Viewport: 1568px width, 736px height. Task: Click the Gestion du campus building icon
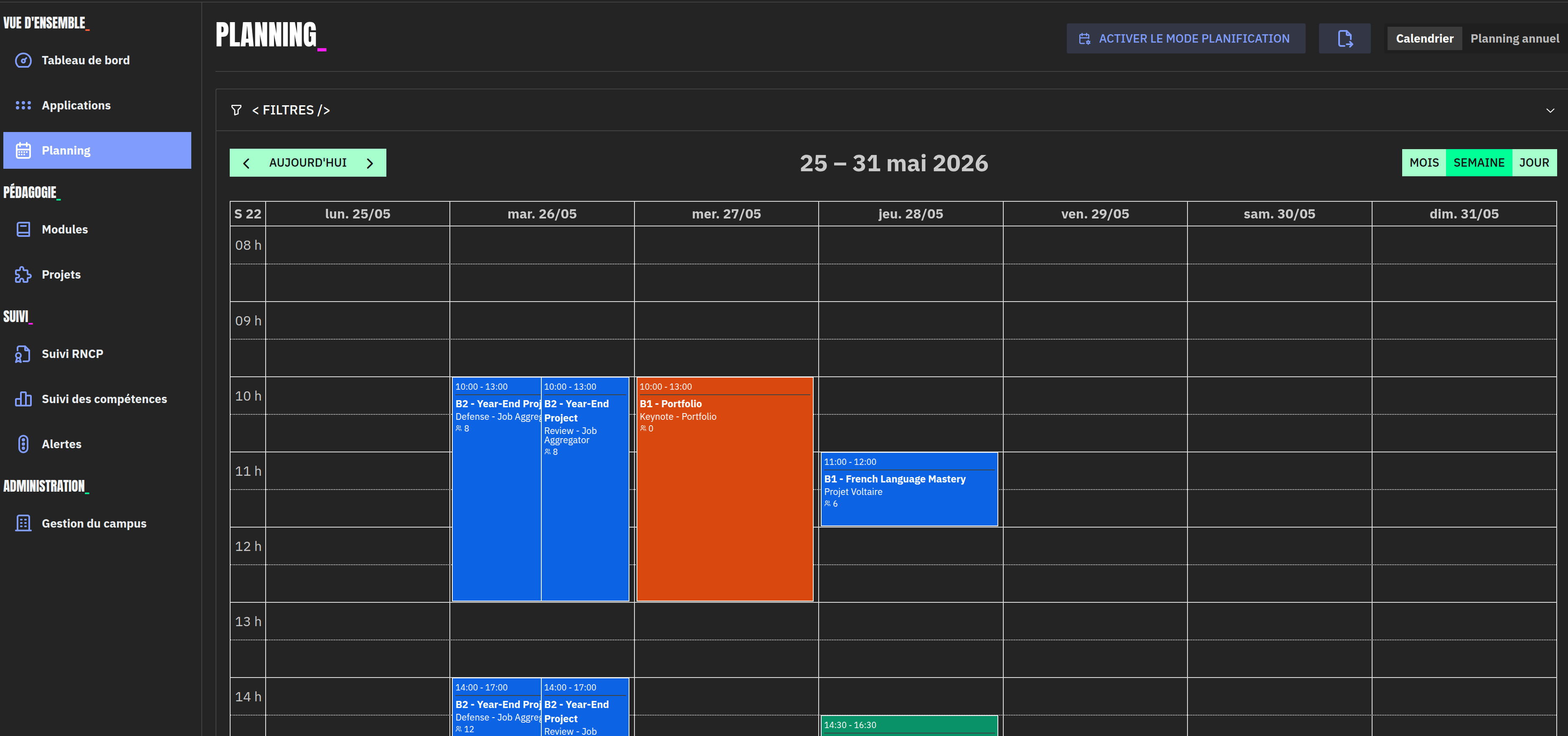[23, 523]
